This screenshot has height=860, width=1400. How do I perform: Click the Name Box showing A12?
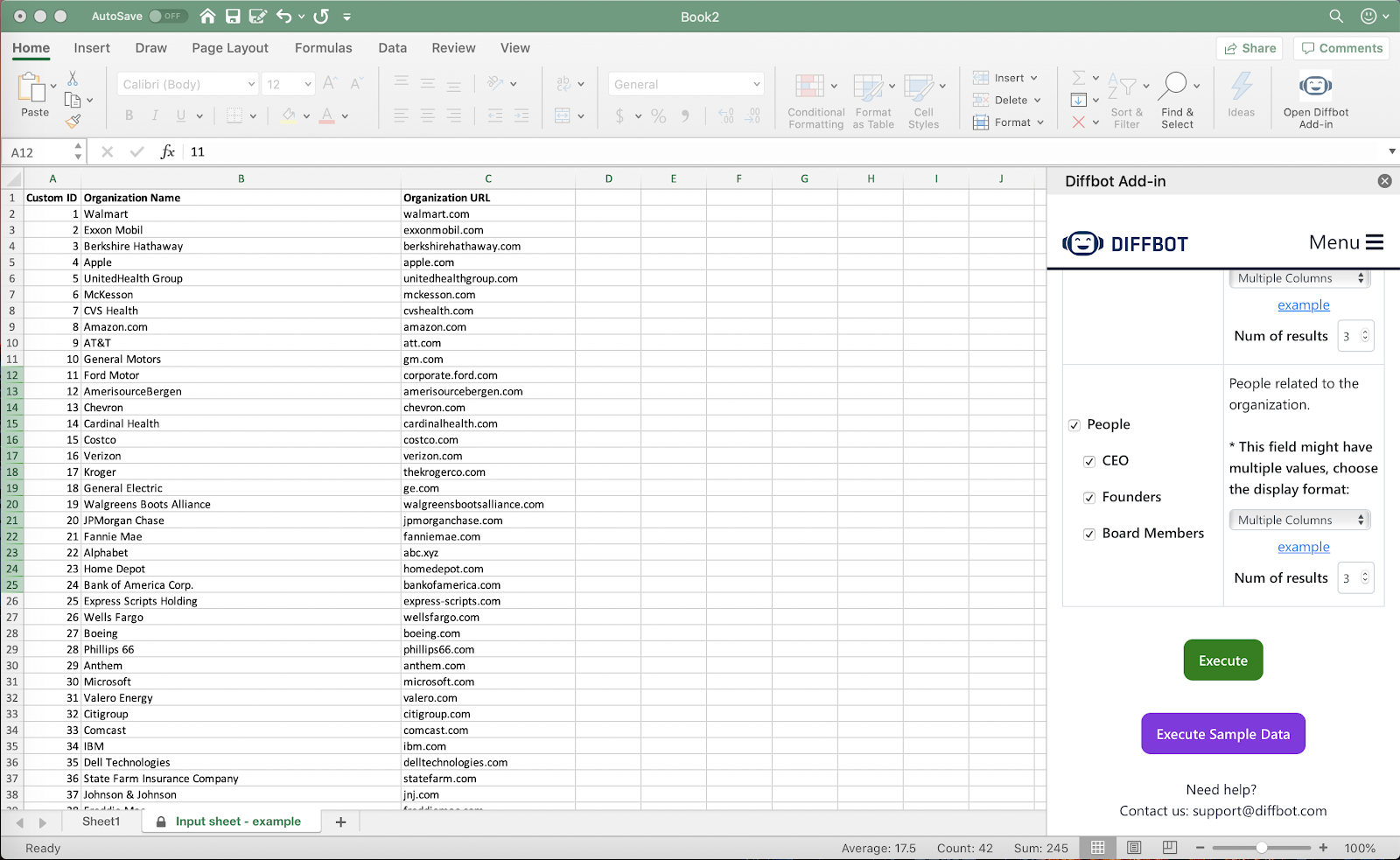click(x=42, y=151)
